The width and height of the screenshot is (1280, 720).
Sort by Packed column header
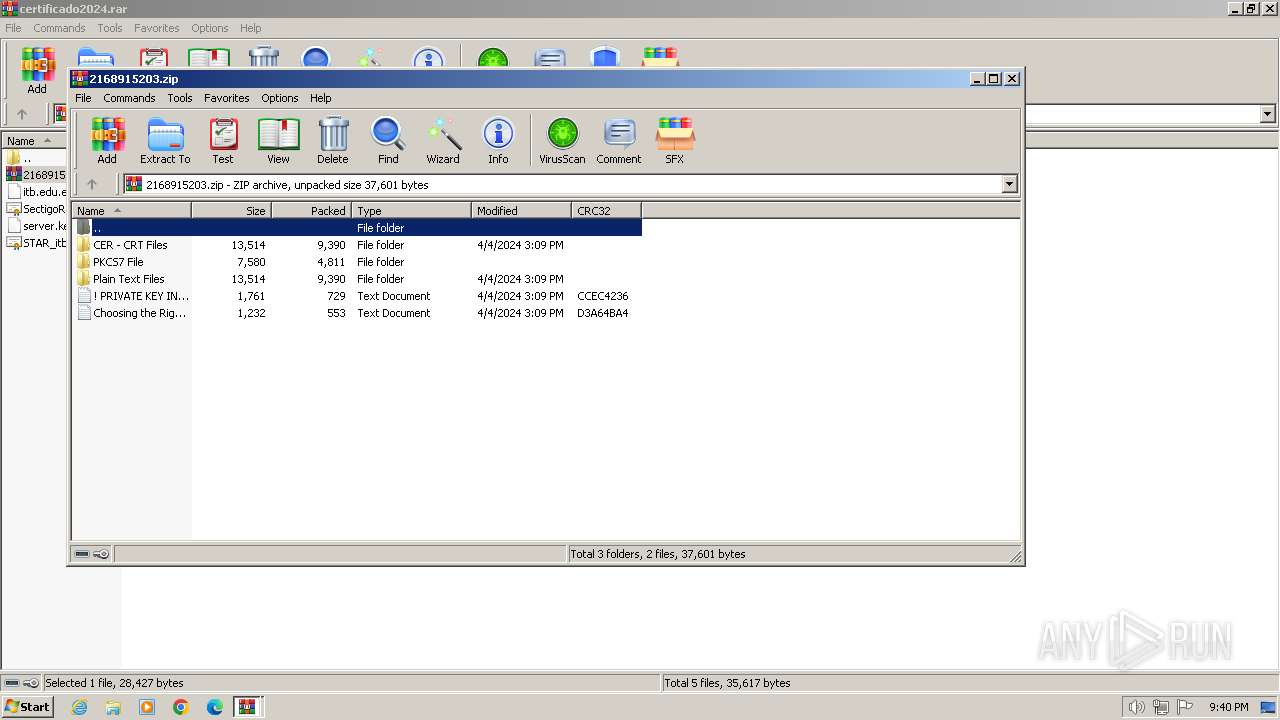(x=311, y=210)
